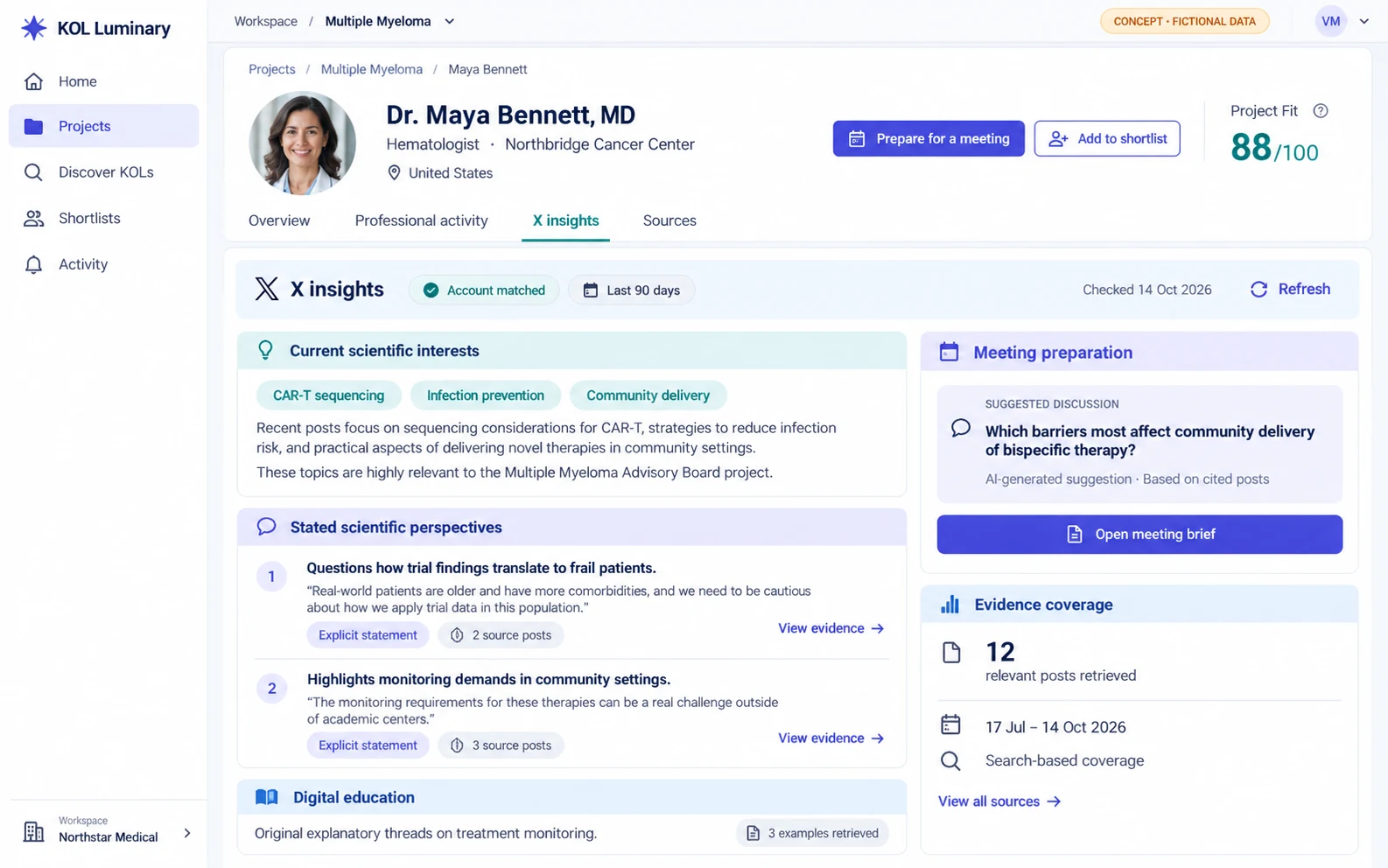Click the open book Digital education icon

pyautogui.click(x=266, y=797)
